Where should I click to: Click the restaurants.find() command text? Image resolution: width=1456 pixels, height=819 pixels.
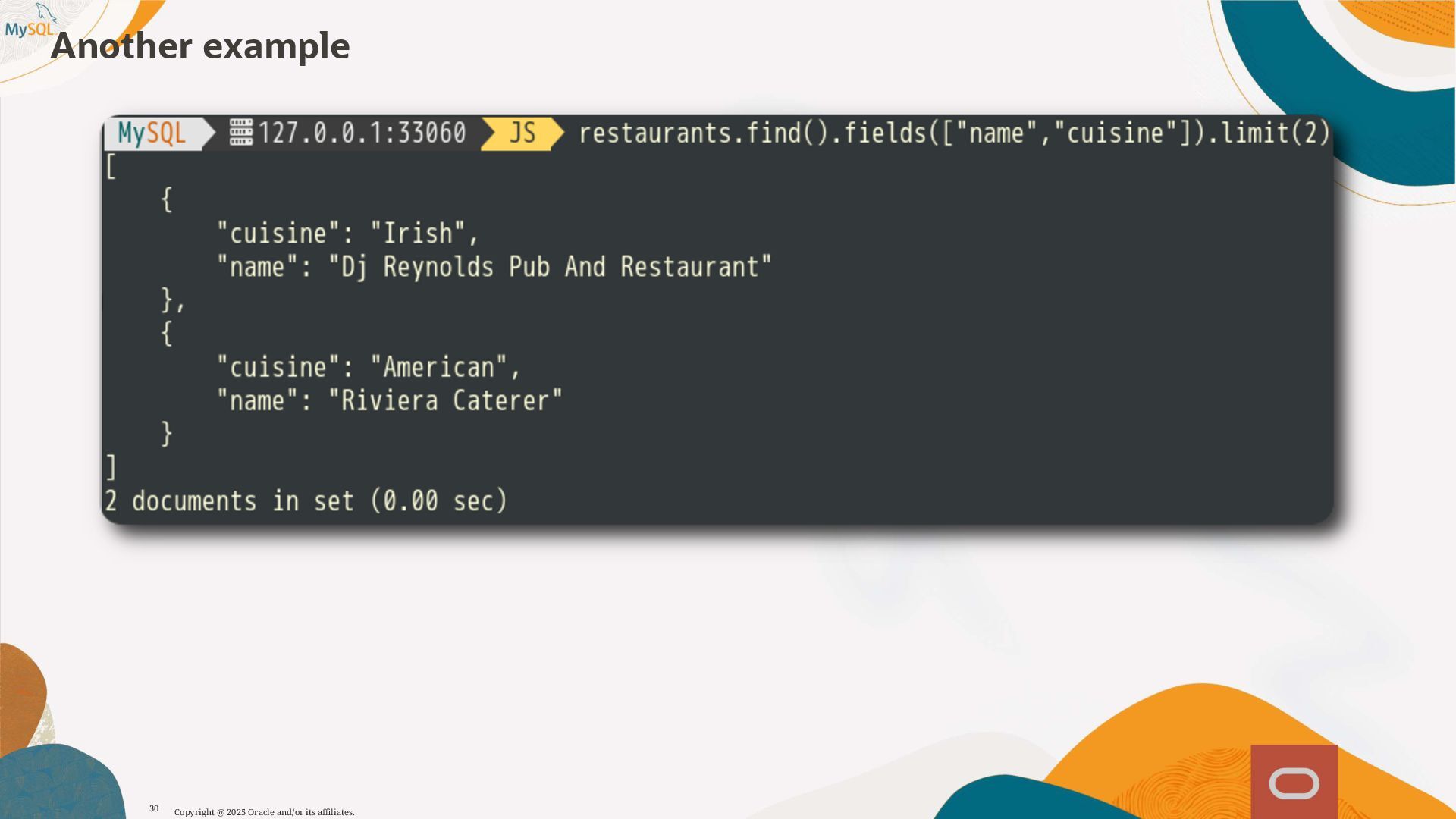pos(704,133)
